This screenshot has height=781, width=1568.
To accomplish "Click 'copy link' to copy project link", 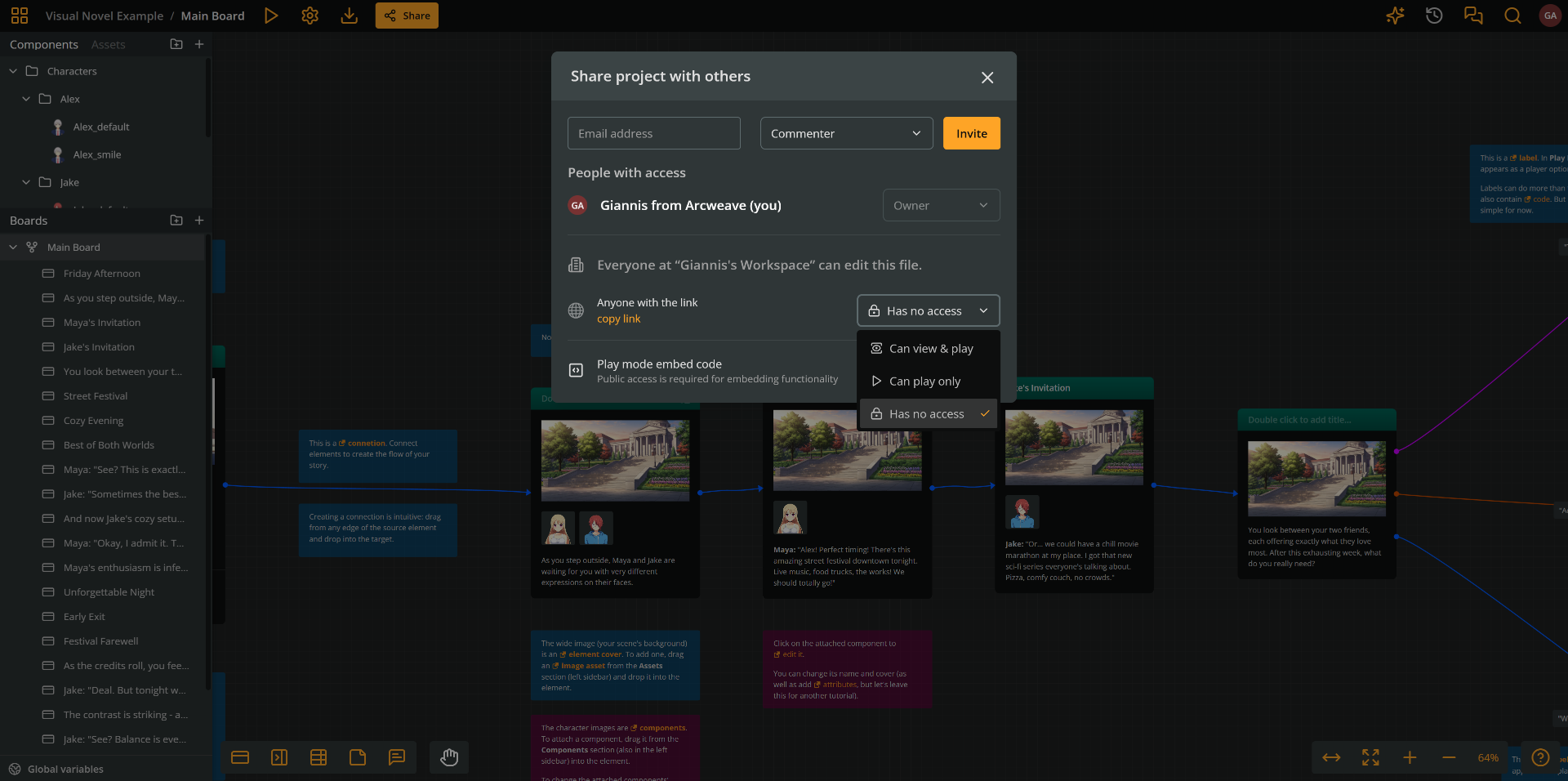I will coord(619,319).
